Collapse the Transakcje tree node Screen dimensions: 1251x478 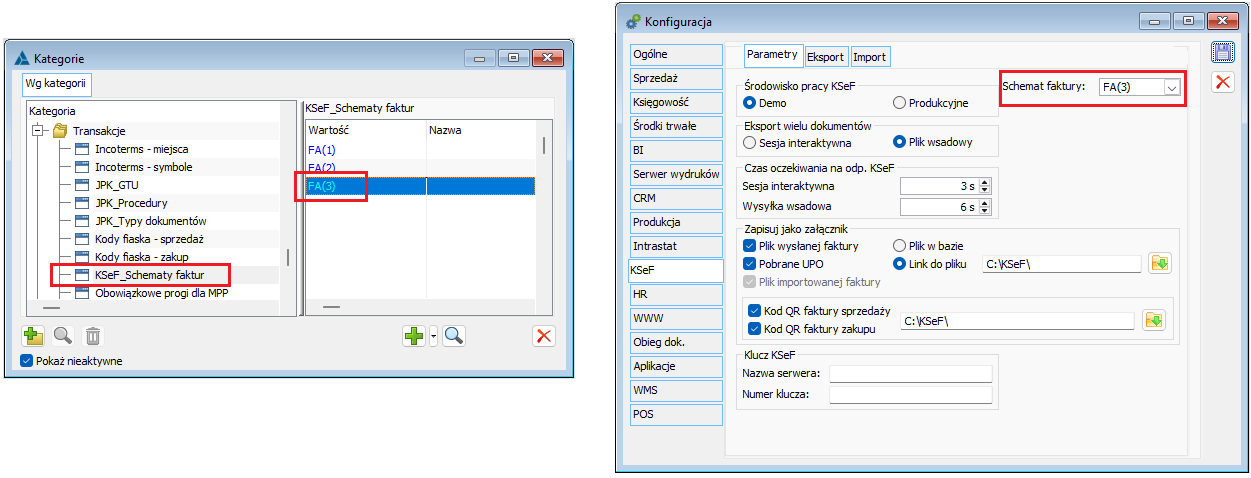point(38,131)
